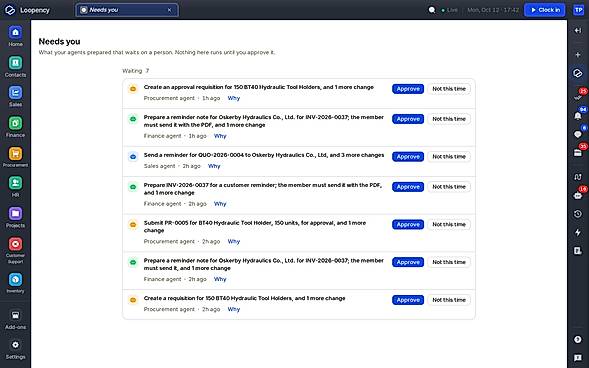Open the Inventory module icon

pyautogui.click(x=15, y=279)
